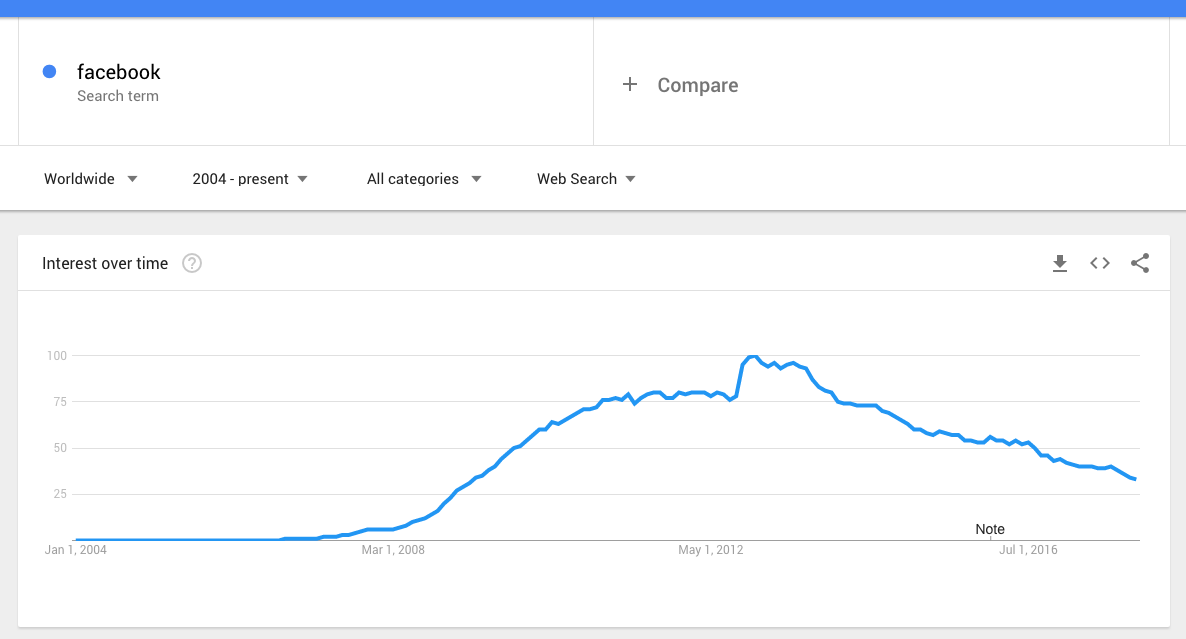Expand the Worldwide region dropdown

coord(91,179)
